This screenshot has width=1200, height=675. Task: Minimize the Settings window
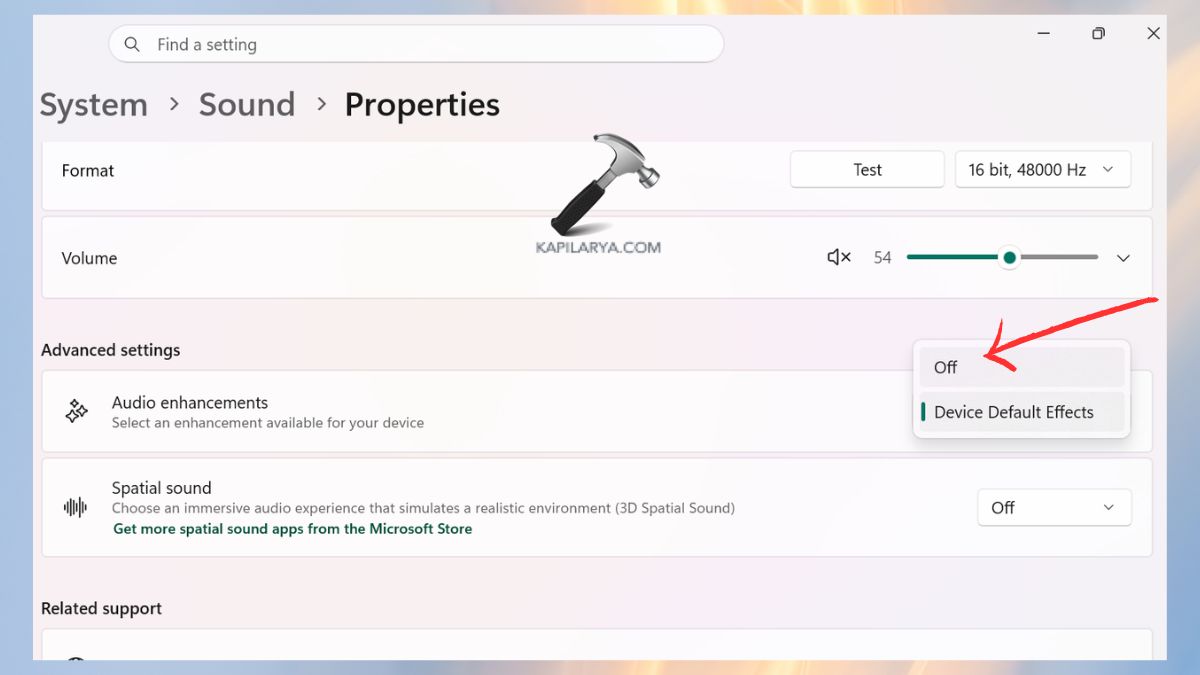(1044, 33)
